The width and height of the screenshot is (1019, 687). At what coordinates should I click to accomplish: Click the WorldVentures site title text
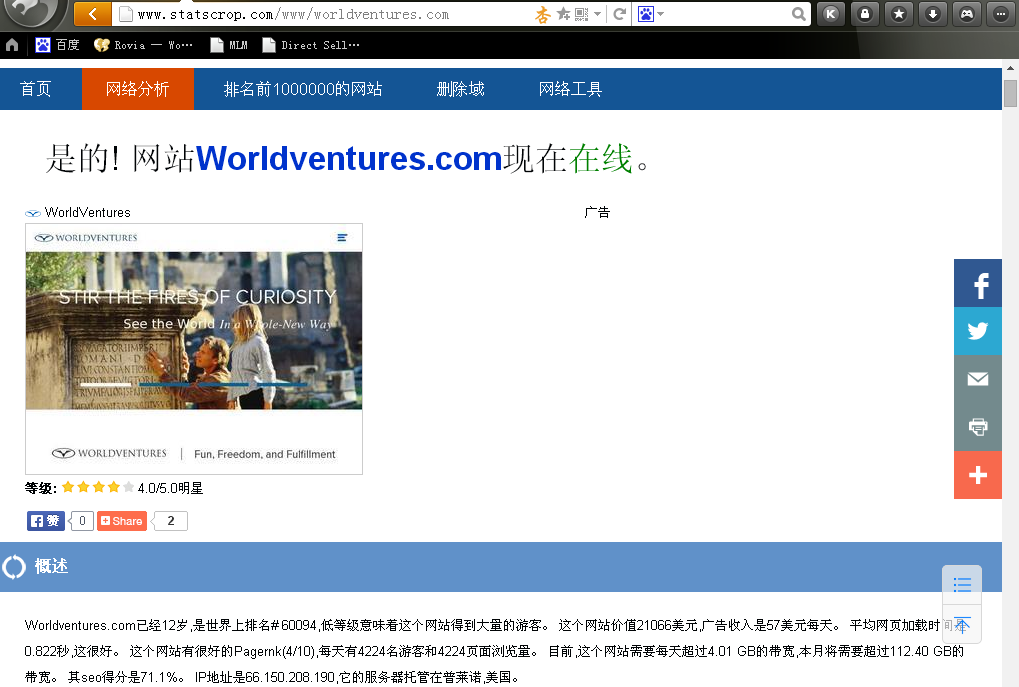point(87,213)
